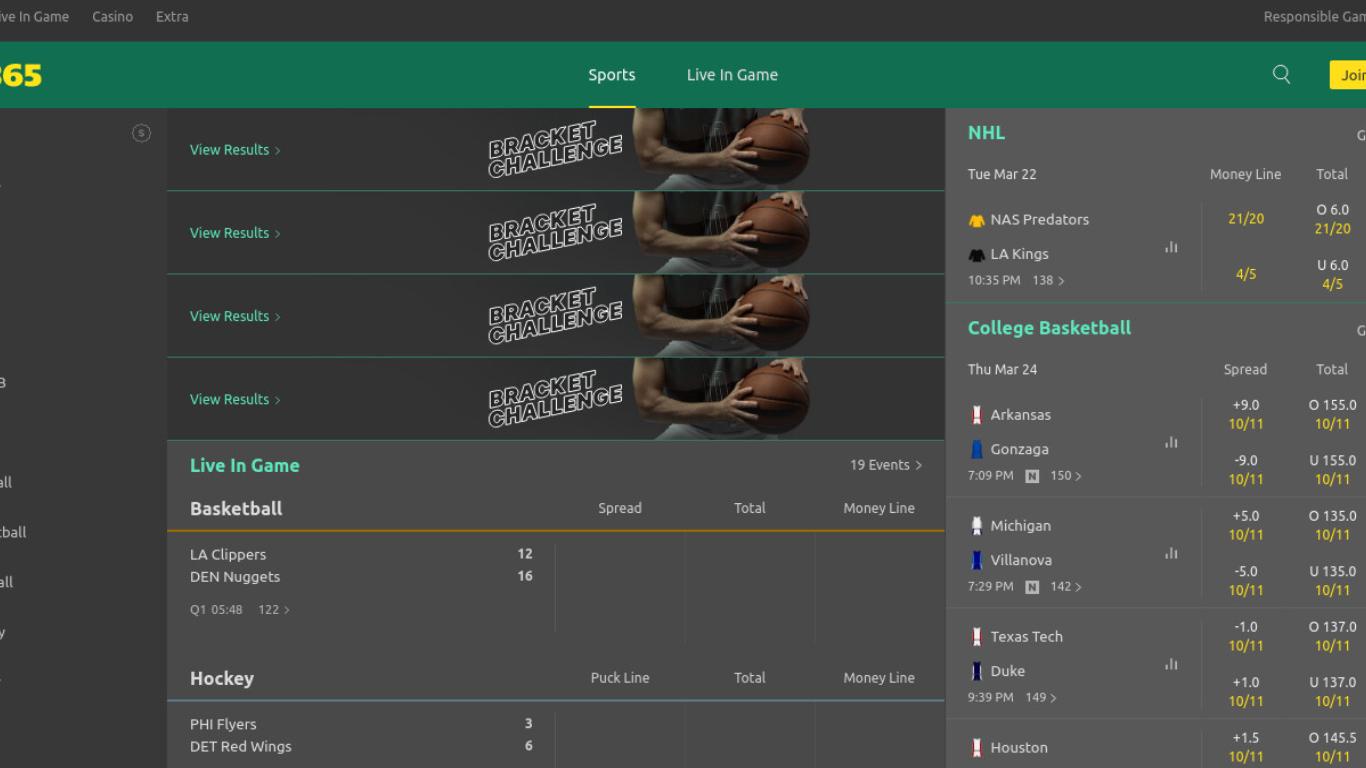Viewport: 1366px width, 768px height.
Task: Click the Gonzaga jersey icon
Action: 977,449
